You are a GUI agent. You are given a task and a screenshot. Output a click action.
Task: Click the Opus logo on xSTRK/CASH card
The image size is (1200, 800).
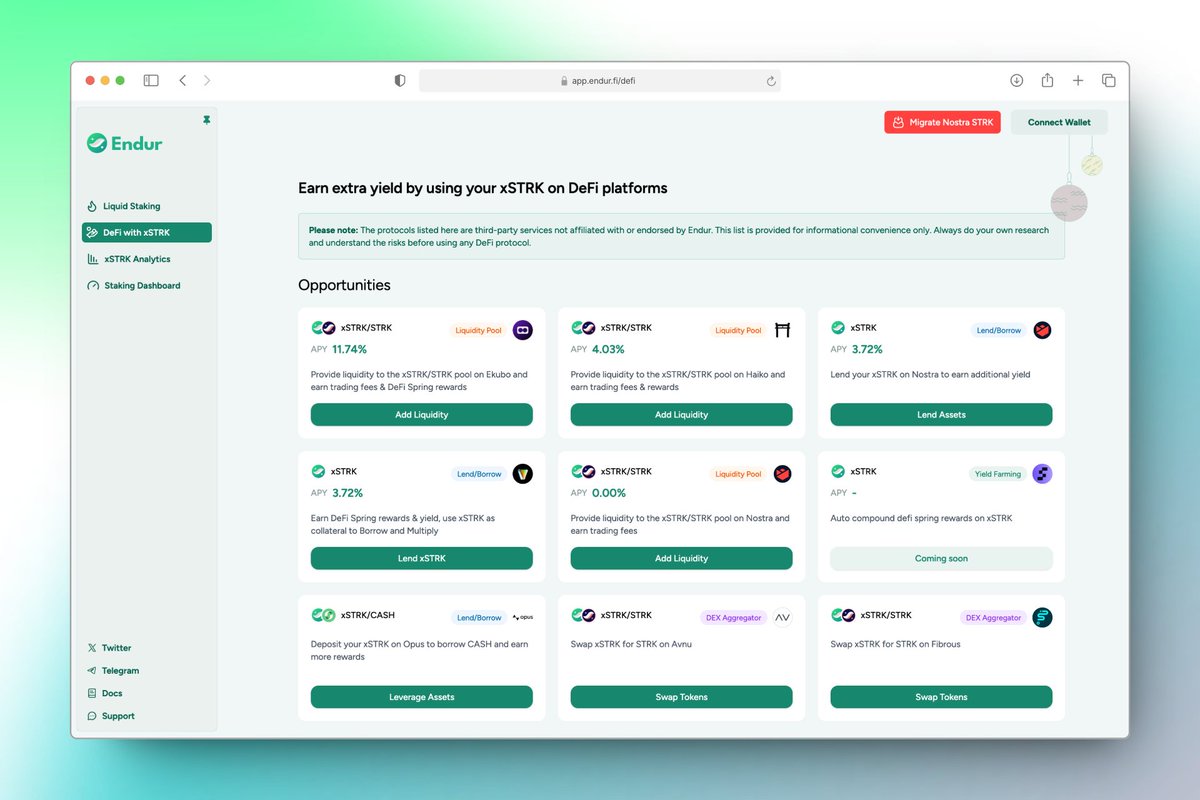pos(523,618)
